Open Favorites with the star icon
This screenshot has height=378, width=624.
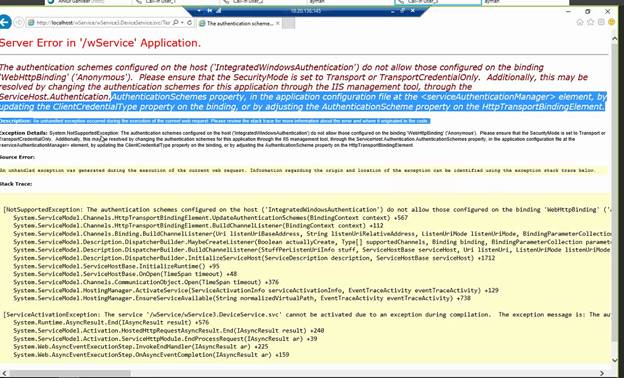click(591, 22)
